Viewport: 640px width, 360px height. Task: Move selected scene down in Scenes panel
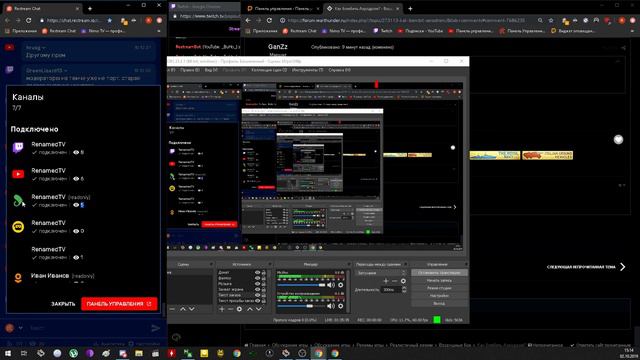point(191,309)
